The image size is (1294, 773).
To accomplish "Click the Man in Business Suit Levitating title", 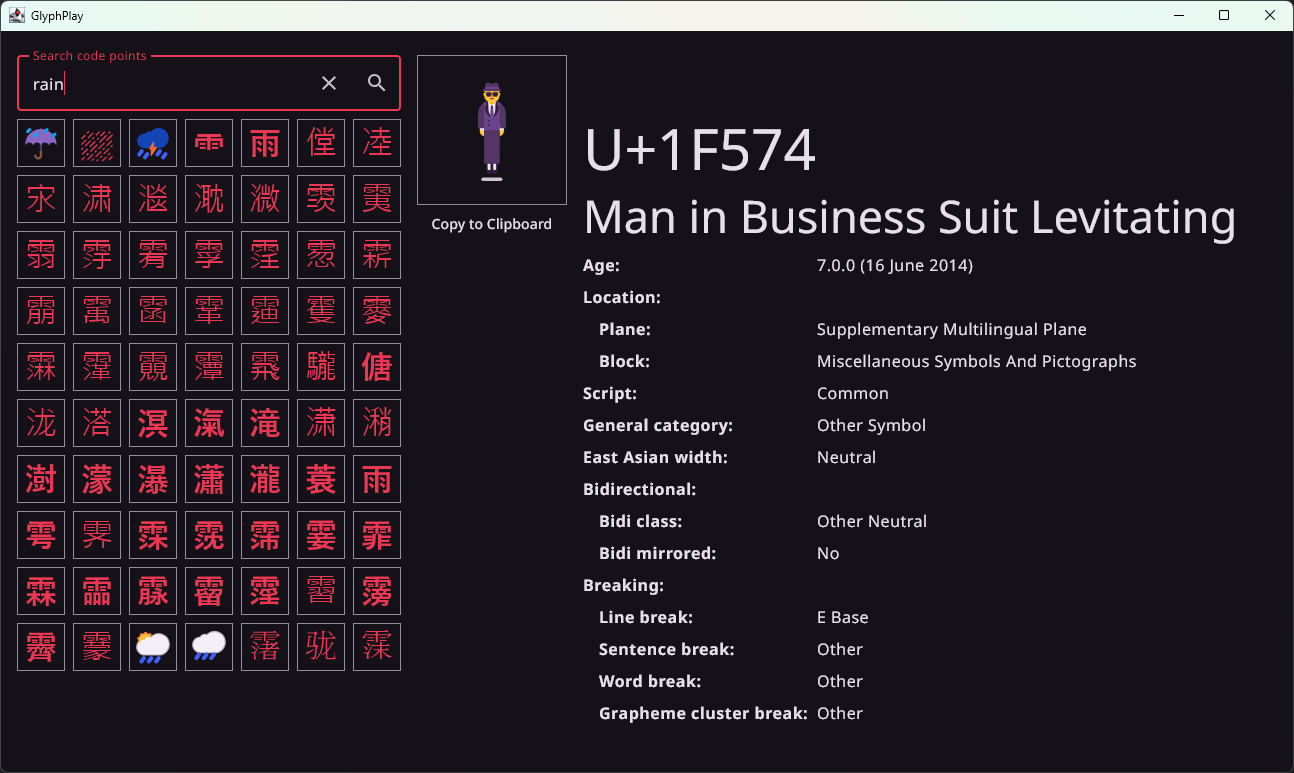I will (x=910, y=217).
